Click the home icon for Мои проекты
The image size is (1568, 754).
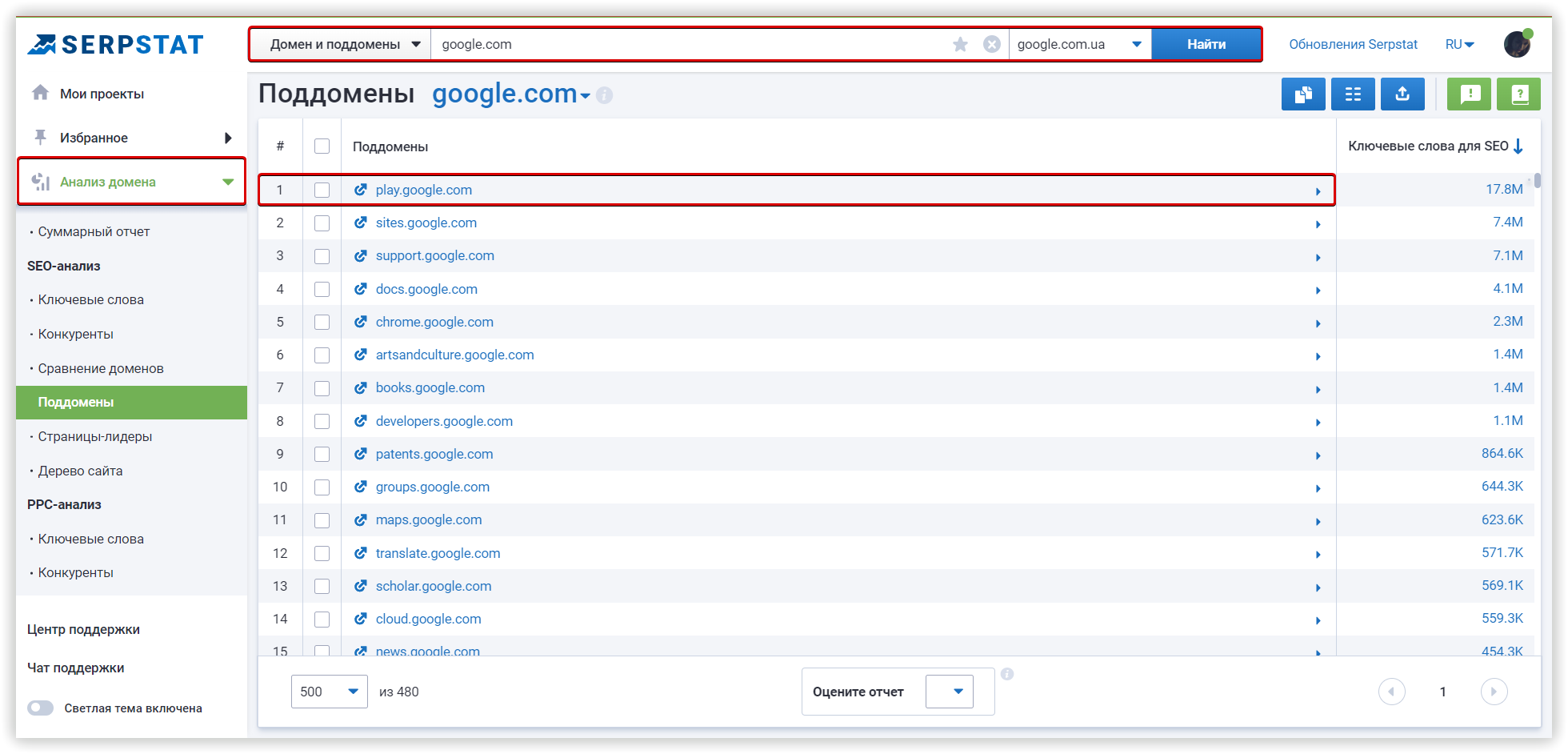[x=40, y=93]
